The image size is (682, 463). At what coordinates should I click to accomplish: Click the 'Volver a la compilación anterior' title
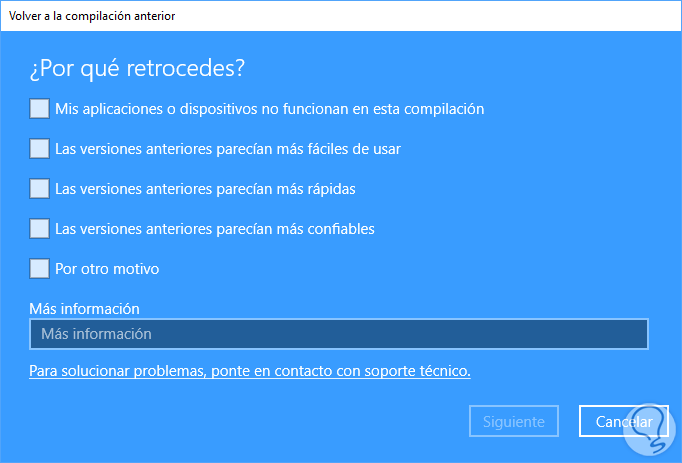click(90, 16)
